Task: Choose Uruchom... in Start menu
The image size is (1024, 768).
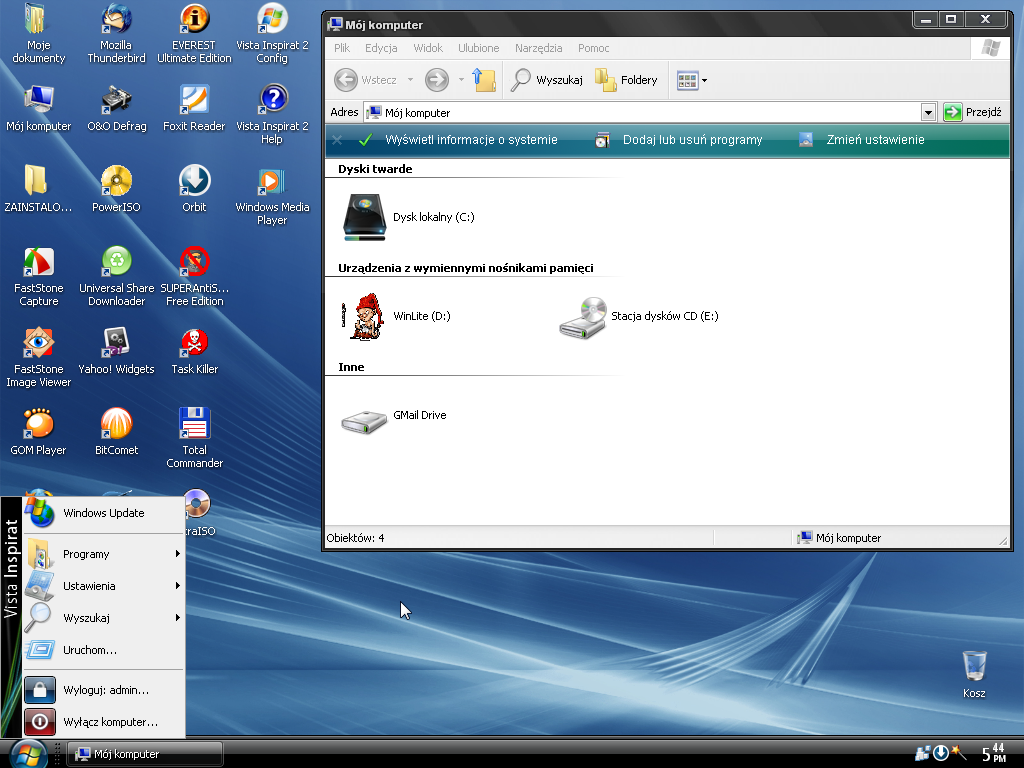Action: point(104,650)
